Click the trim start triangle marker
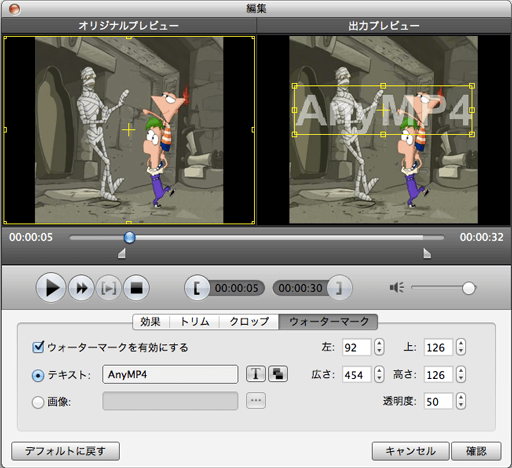This screenshot has height=468, width=512. tap(122, 253)
